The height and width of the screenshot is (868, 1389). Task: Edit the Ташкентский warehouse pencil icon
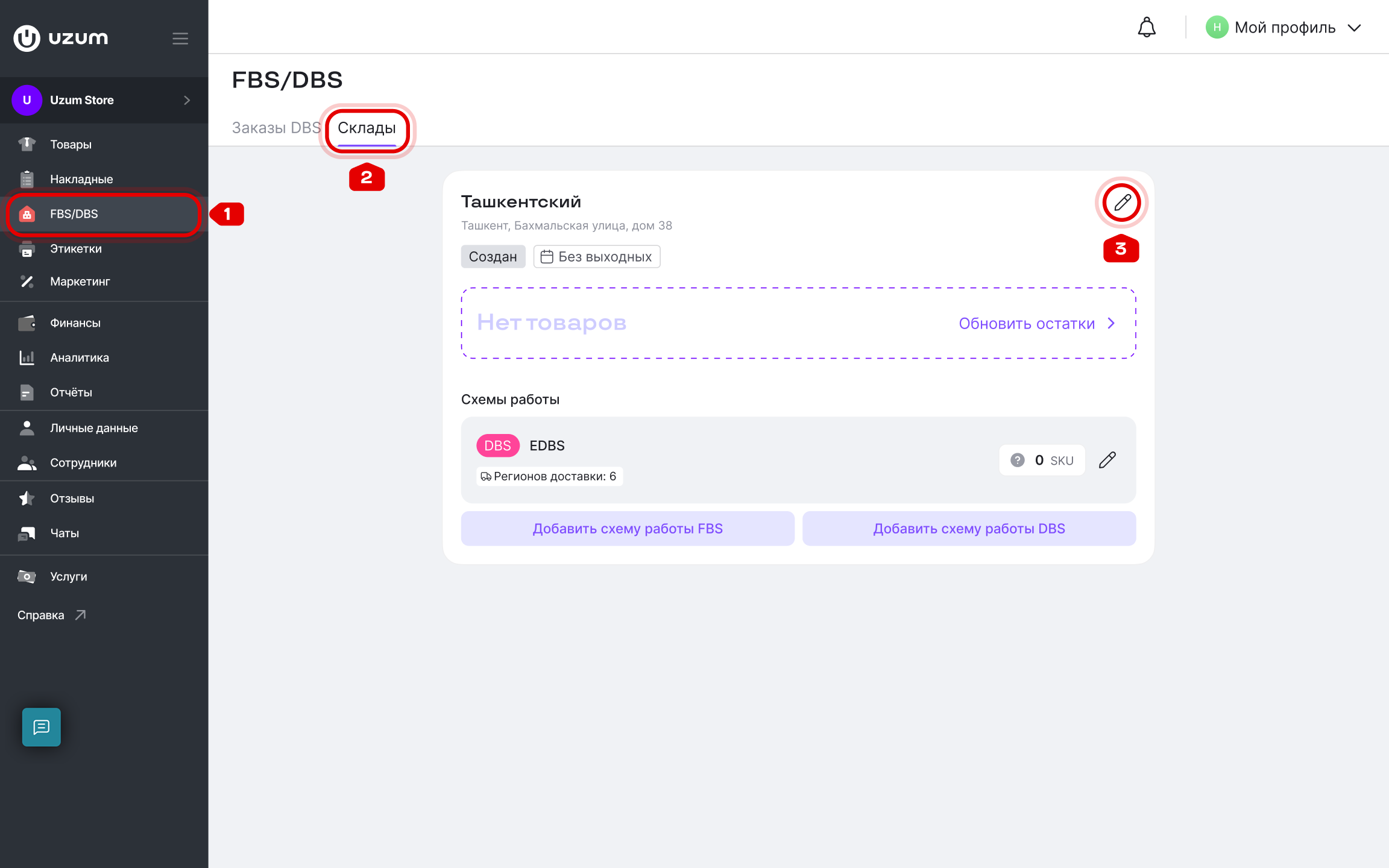pos(1121,203)
